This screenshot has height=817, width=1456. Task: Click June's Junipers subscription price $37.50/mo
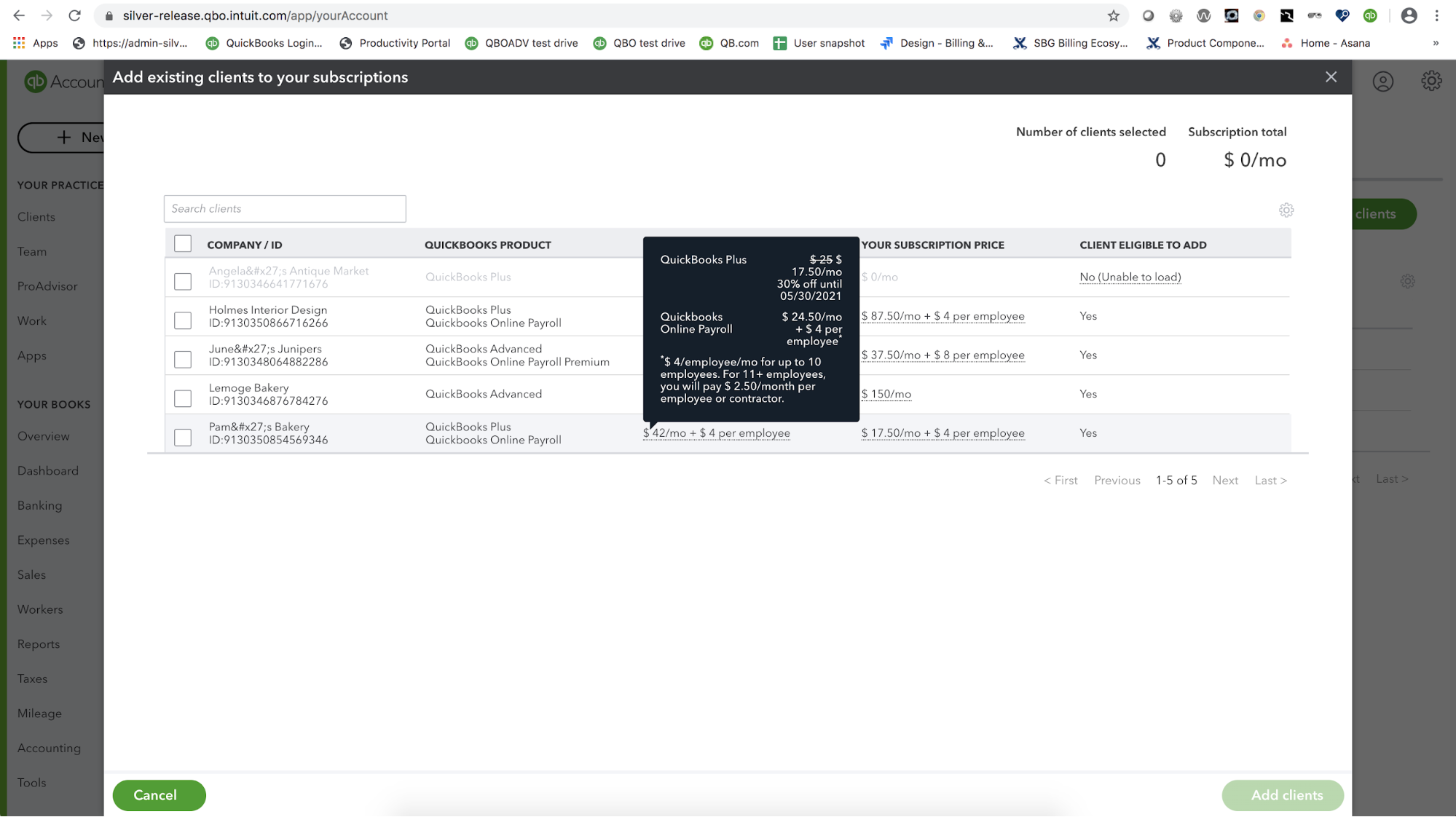click(x=943, y=355)
